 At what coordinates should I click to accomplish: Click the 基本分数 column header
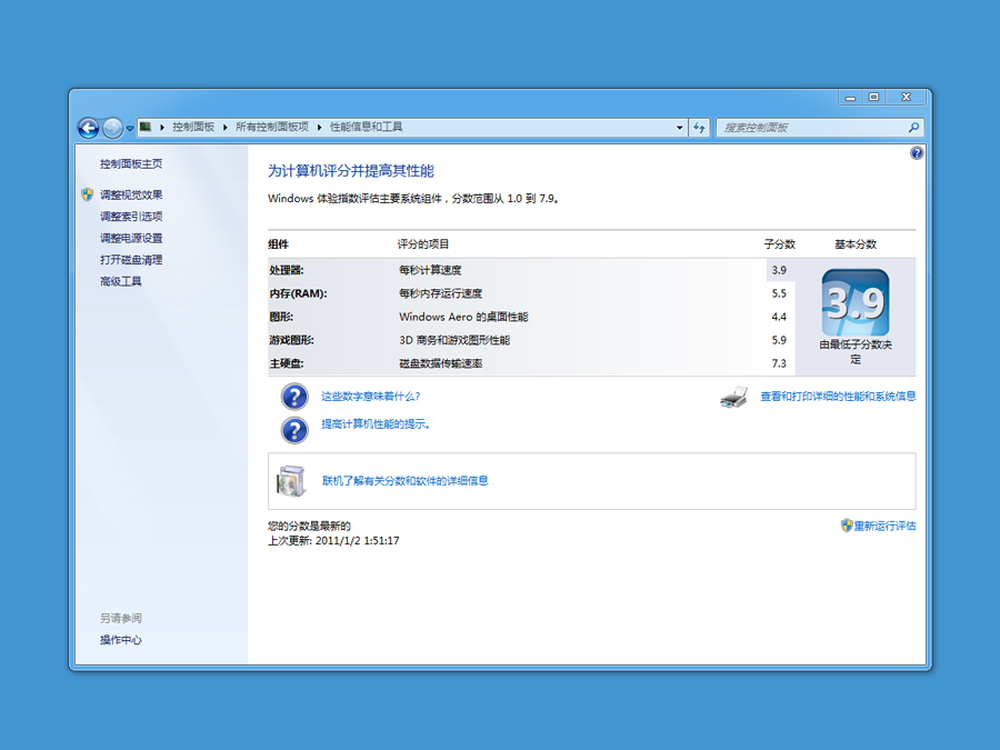856,244
